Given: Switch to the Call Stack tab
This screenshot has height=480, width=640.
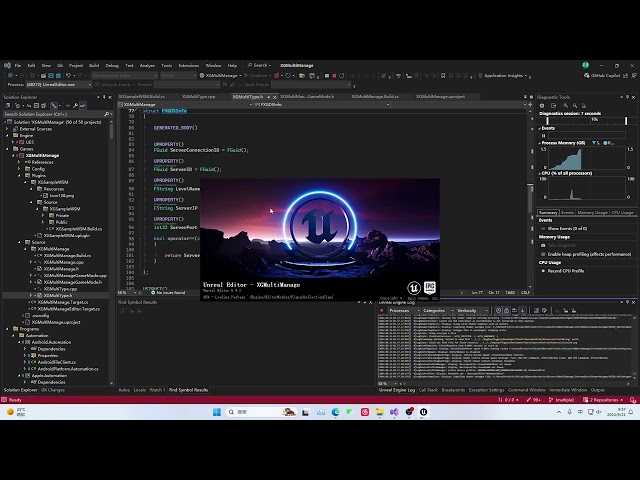Looking at the screenshot, I should coord(428,390).
